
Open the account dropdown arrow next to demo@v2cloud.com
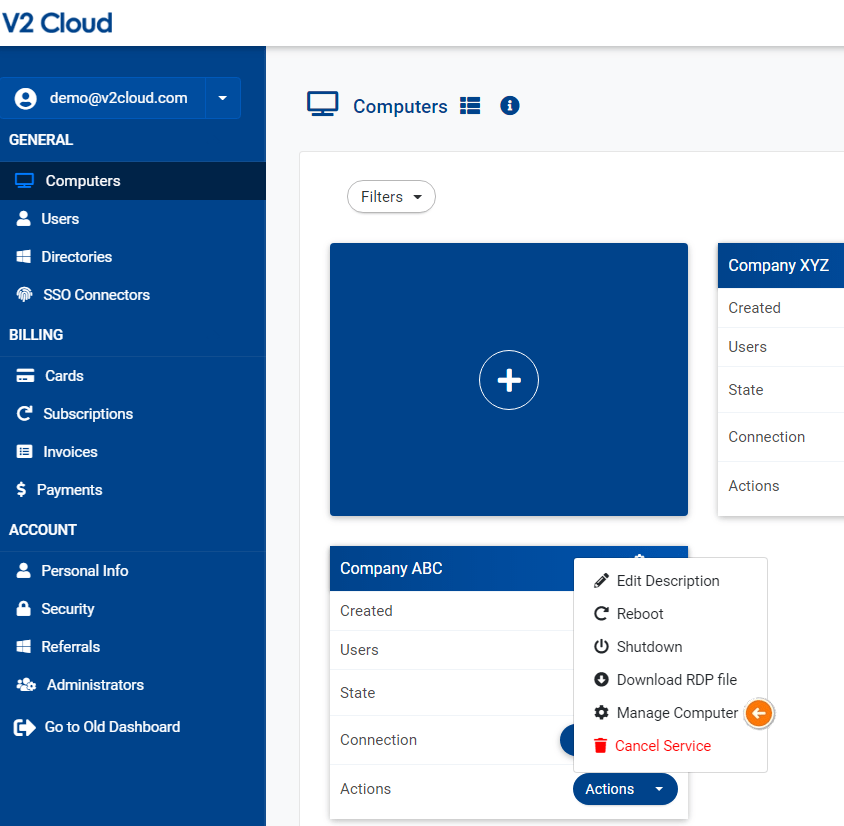coord(222,98)
